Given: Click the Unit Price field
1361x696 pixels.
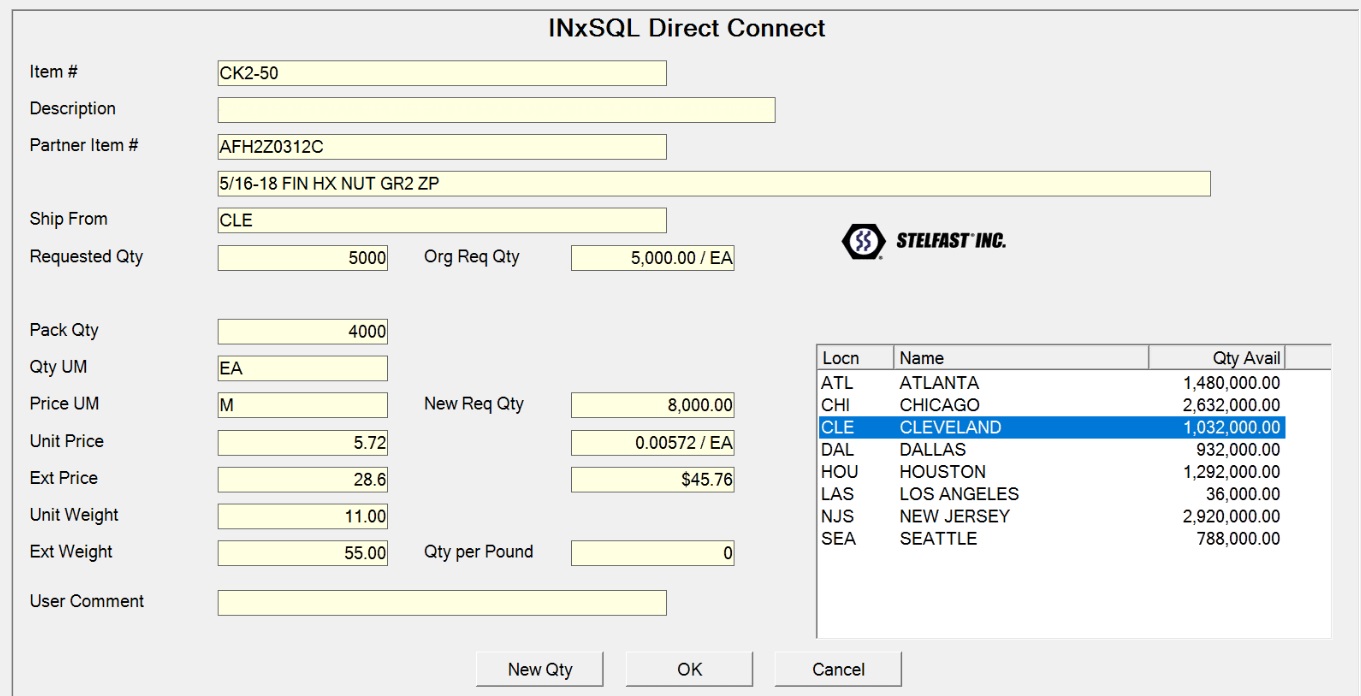Looking at the screenshot, I should (x=303, y=443).
